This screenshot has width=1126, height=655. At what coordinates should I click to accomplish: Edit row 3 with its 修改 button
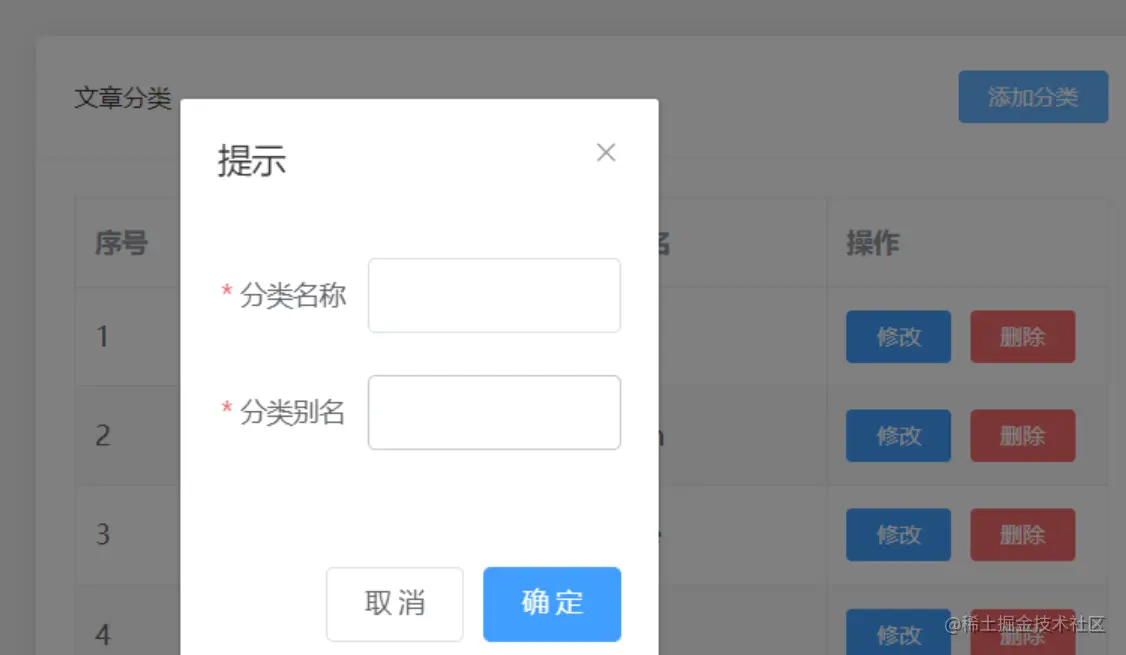click(x=898, y=534)
